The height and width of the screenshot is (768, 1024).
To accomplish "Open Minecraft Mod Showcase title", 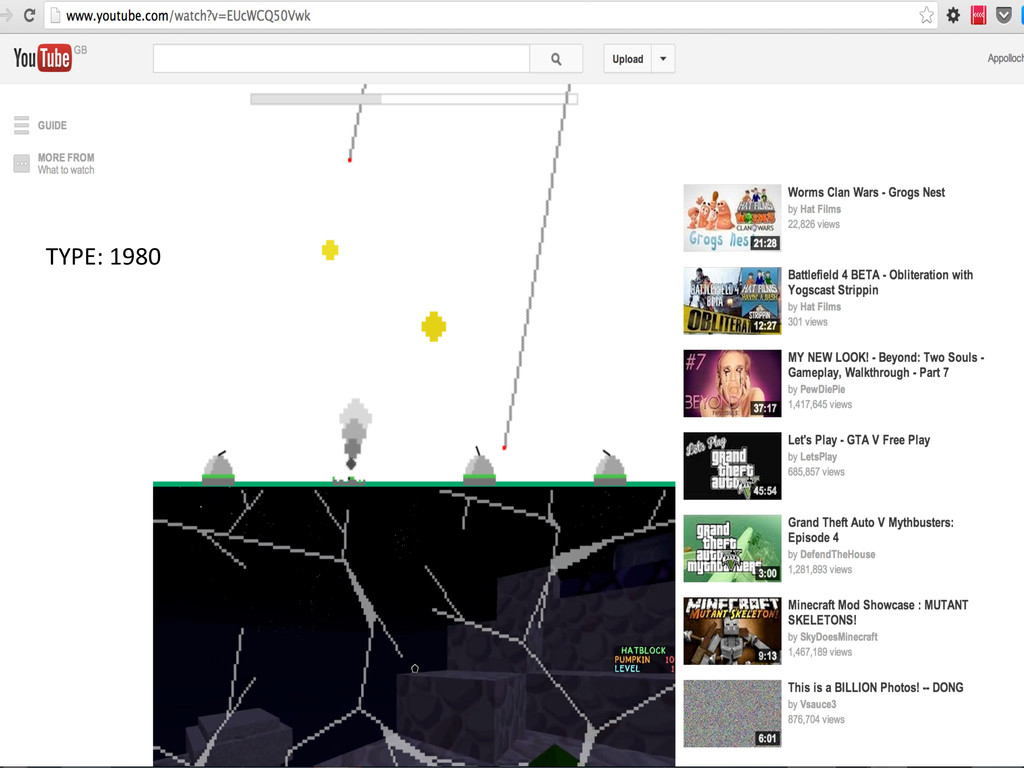I will [878, 612].
